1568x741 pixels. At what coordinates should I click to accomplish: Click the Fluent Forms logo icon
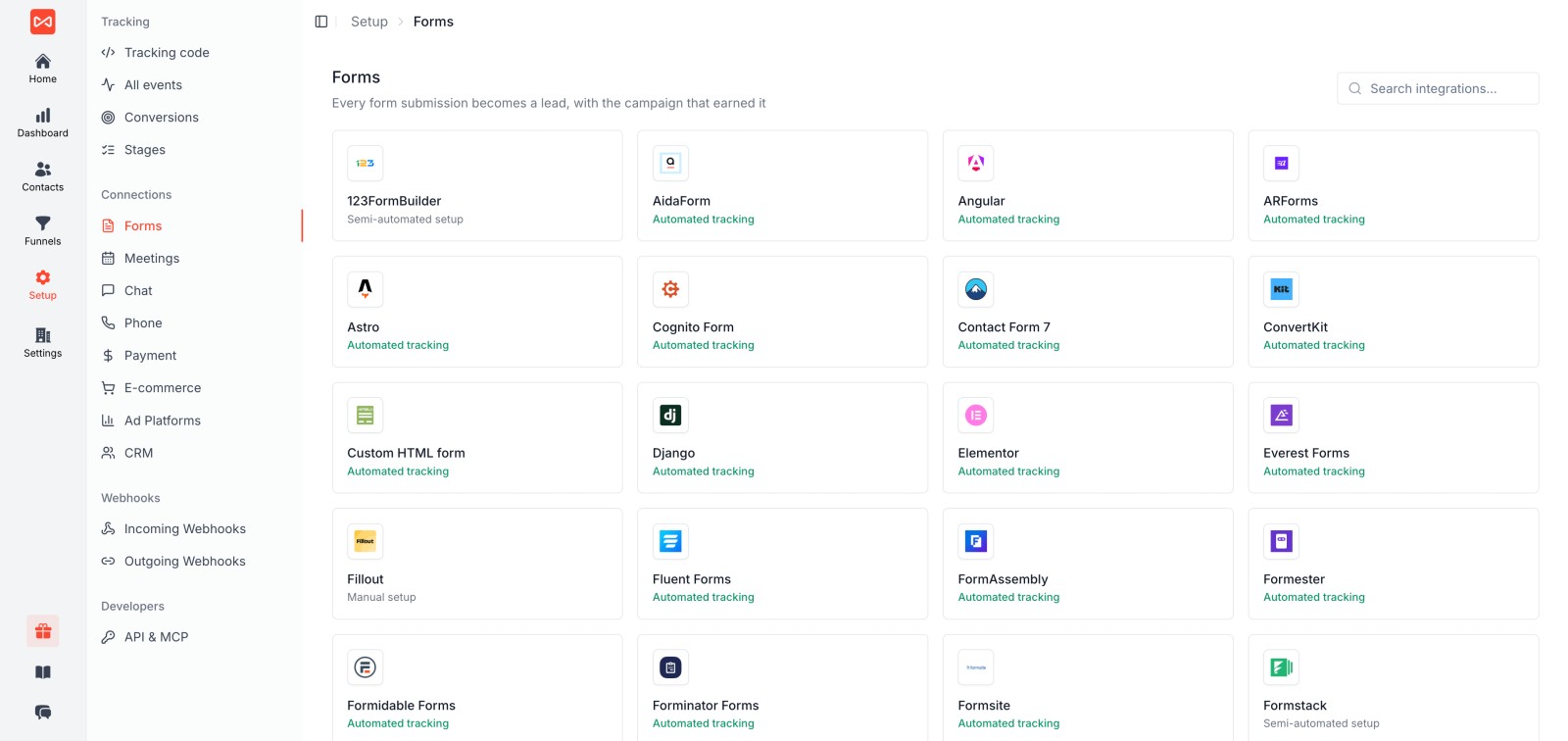point(670,541)
